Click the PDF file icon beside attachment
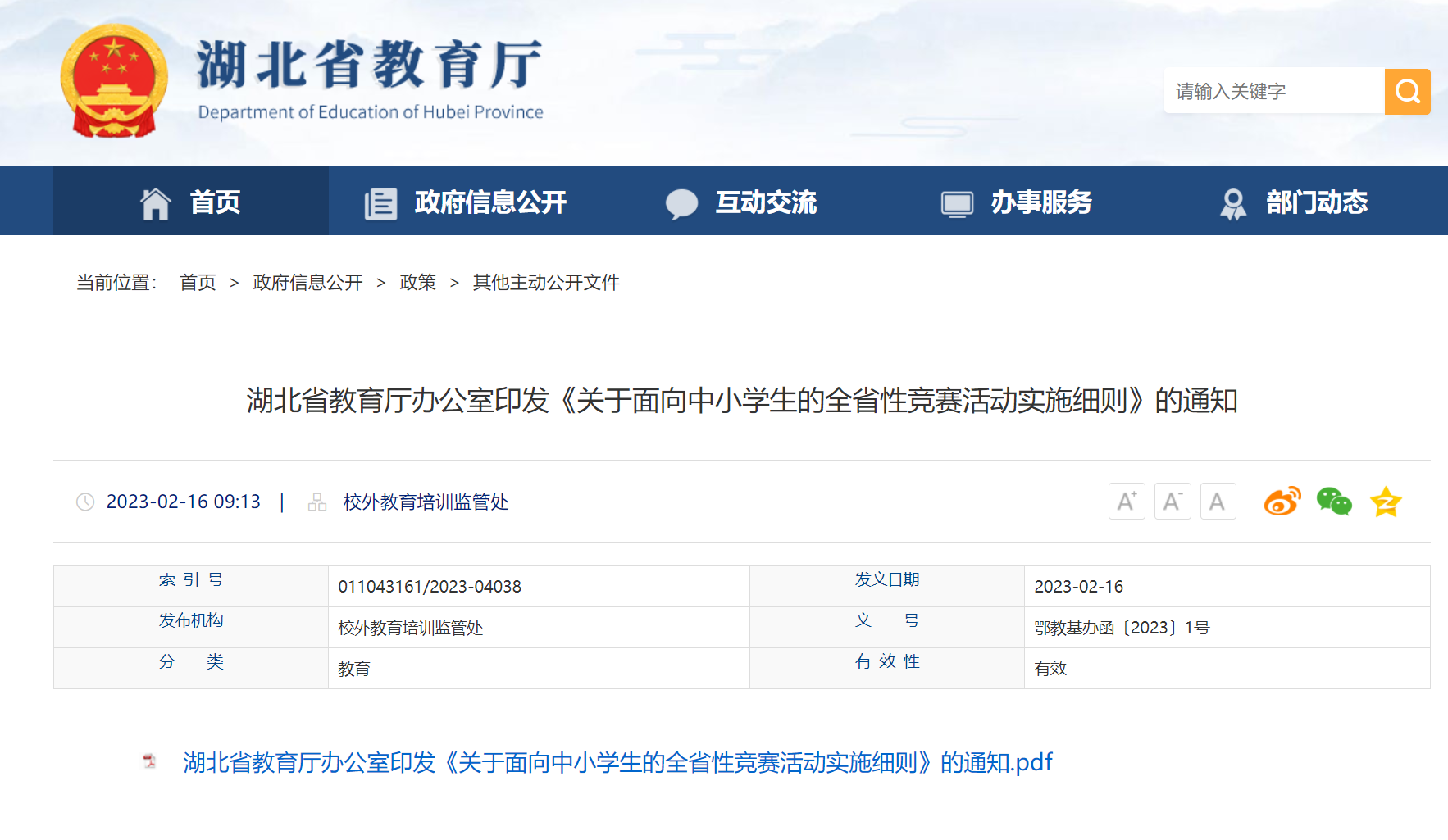The width and height of the screenshot is (1448, 840). click(x=149, y=761)
